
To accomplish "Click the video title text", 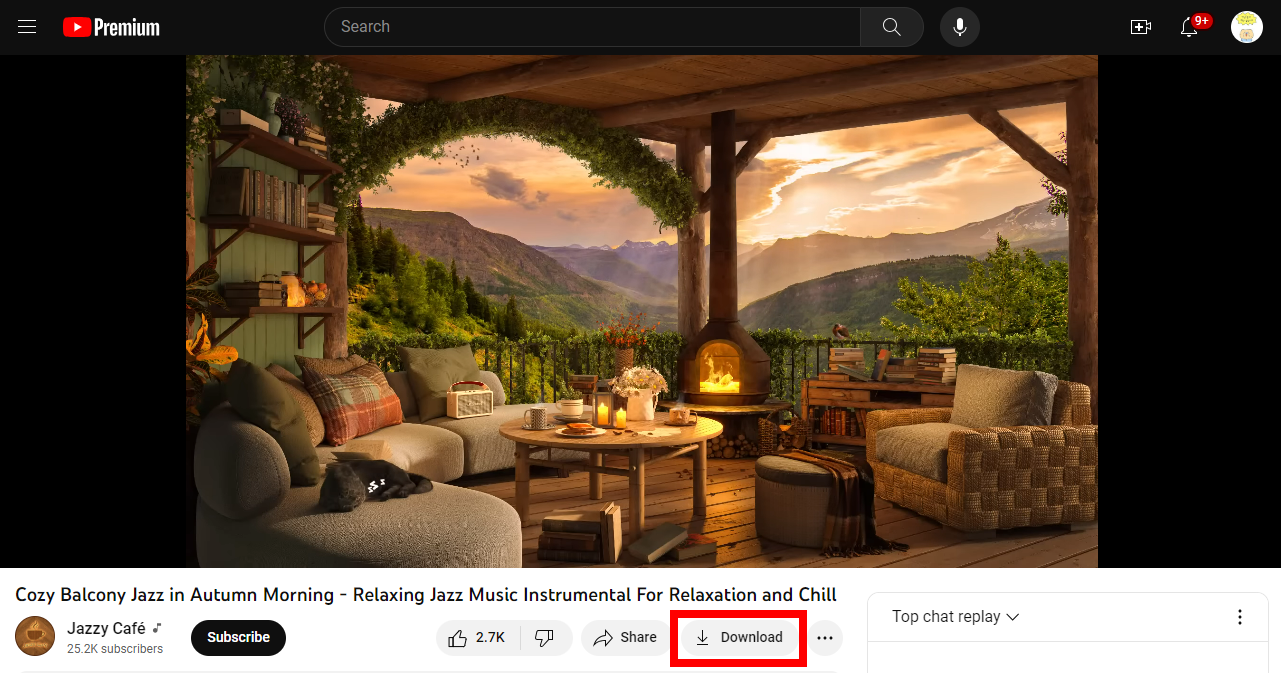I will (x=426, y=595).
